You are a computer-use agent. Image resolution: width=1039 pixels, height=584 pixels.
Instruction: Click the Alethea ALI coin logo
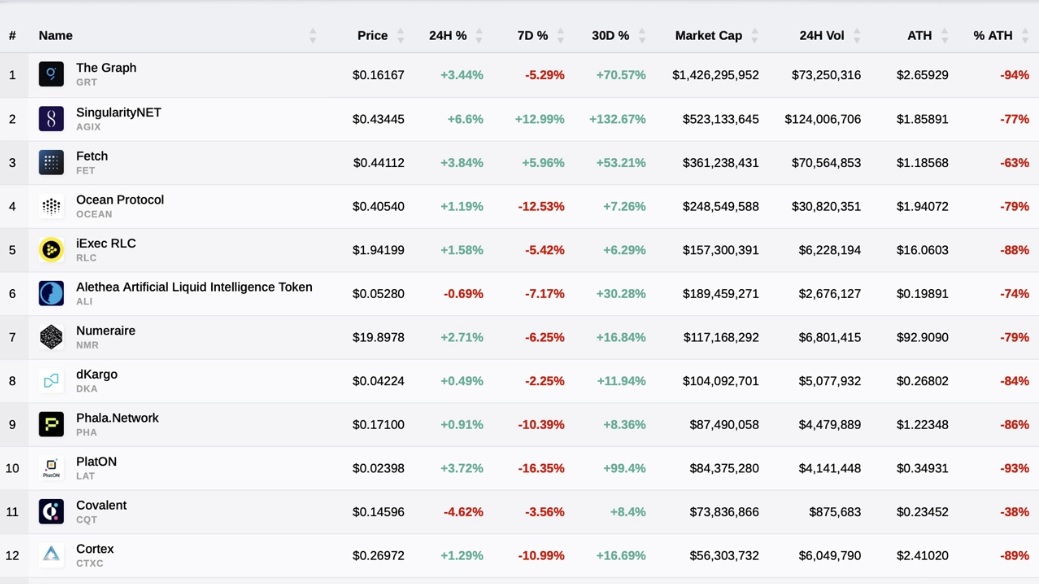pos(51,294)
